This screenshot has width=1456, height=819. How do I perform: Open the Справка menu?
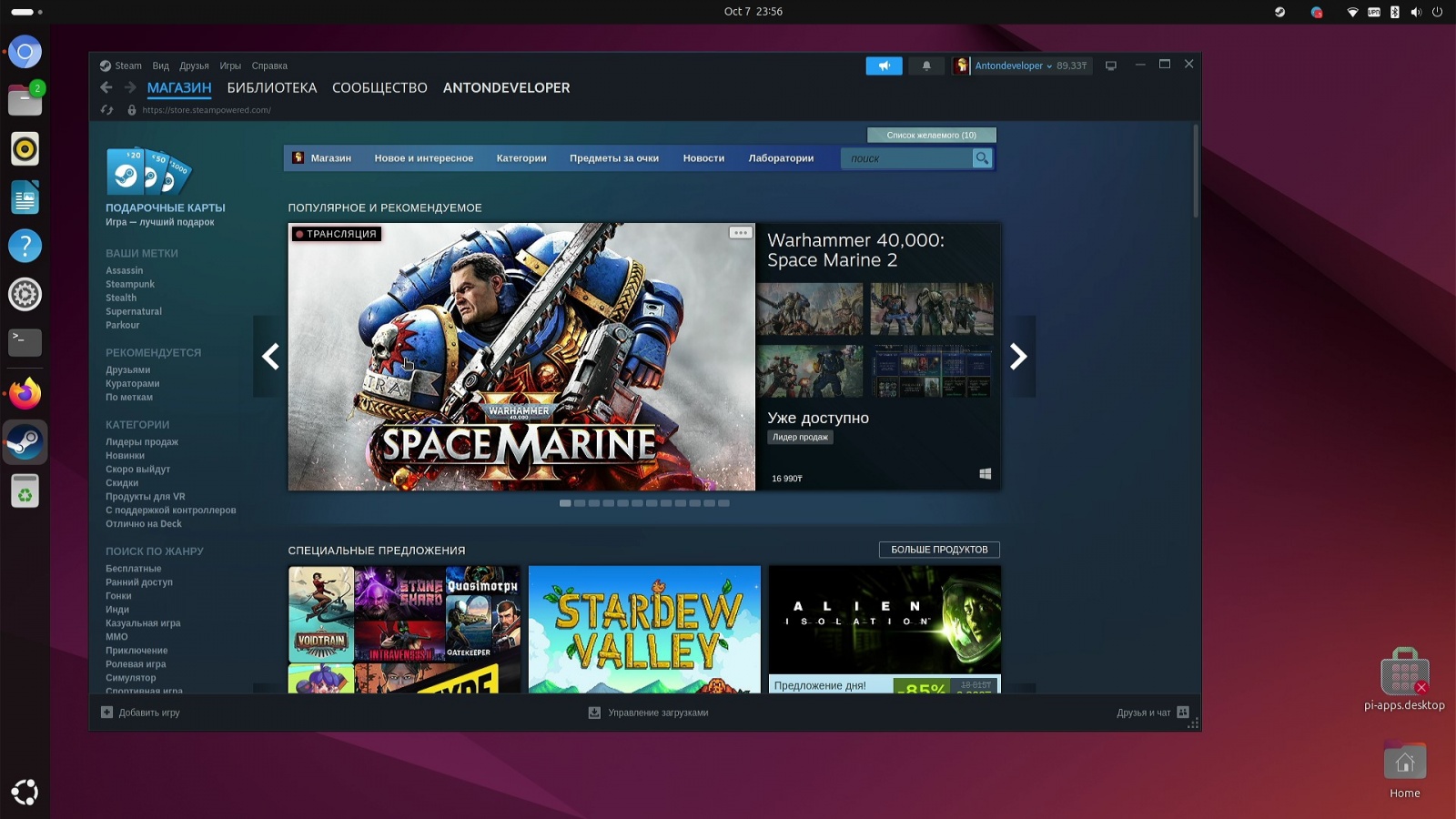tap(269, 66)
